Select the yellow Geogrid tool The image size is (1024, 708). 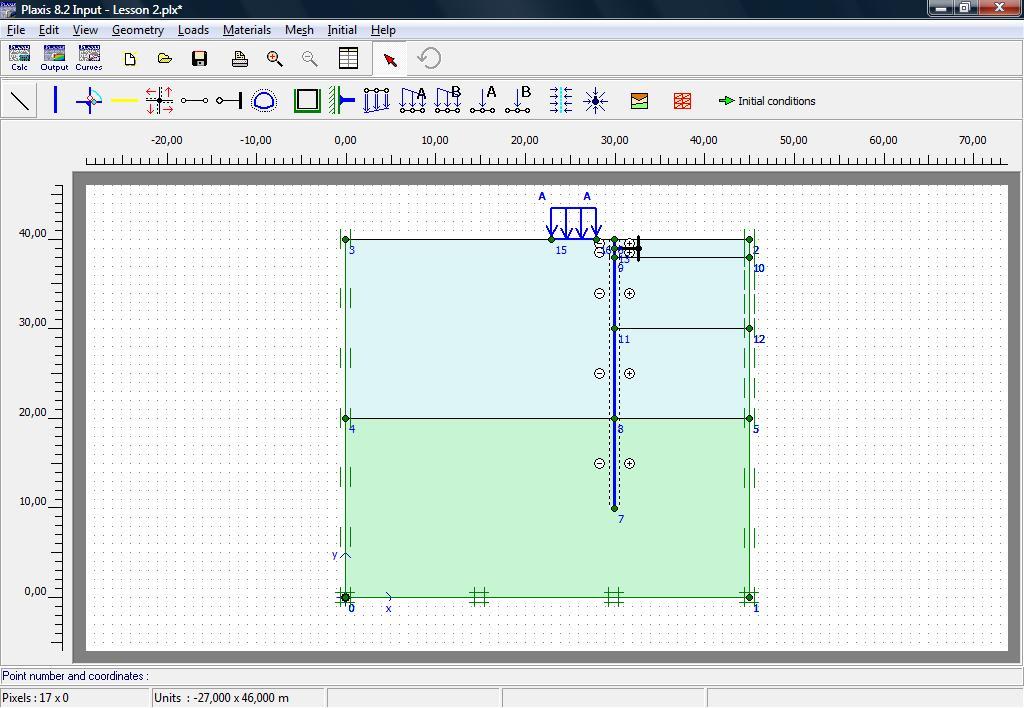pos(124,101)
